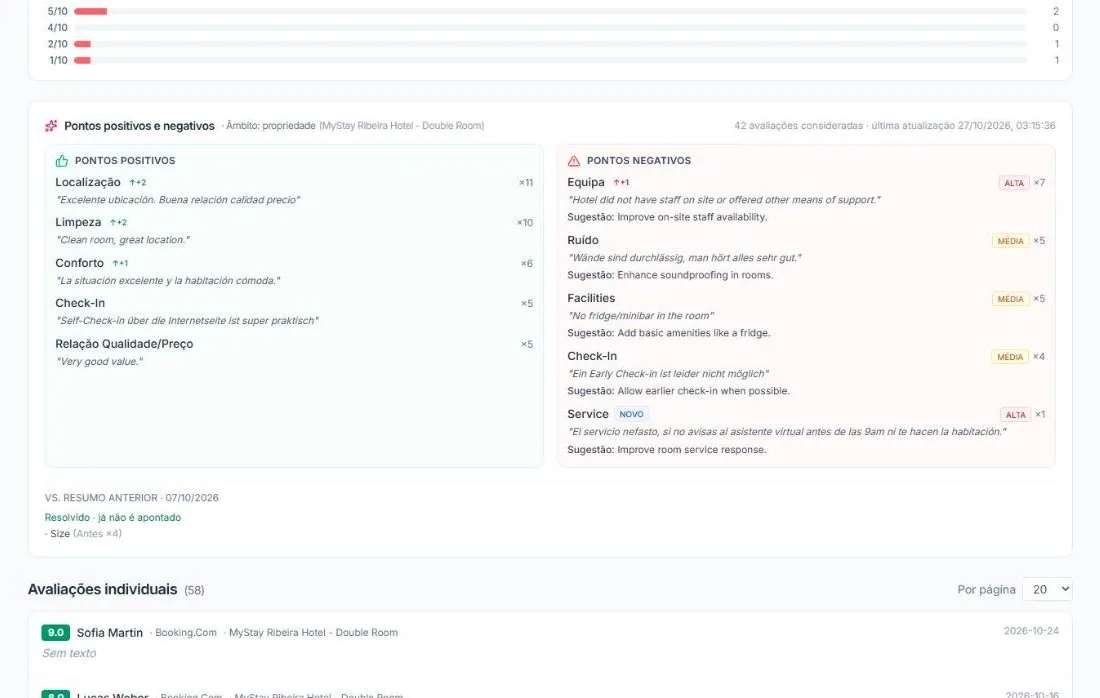Click Booking.Com in Sofia Martin's review
Screen dimensions: 1100x698
185,632
